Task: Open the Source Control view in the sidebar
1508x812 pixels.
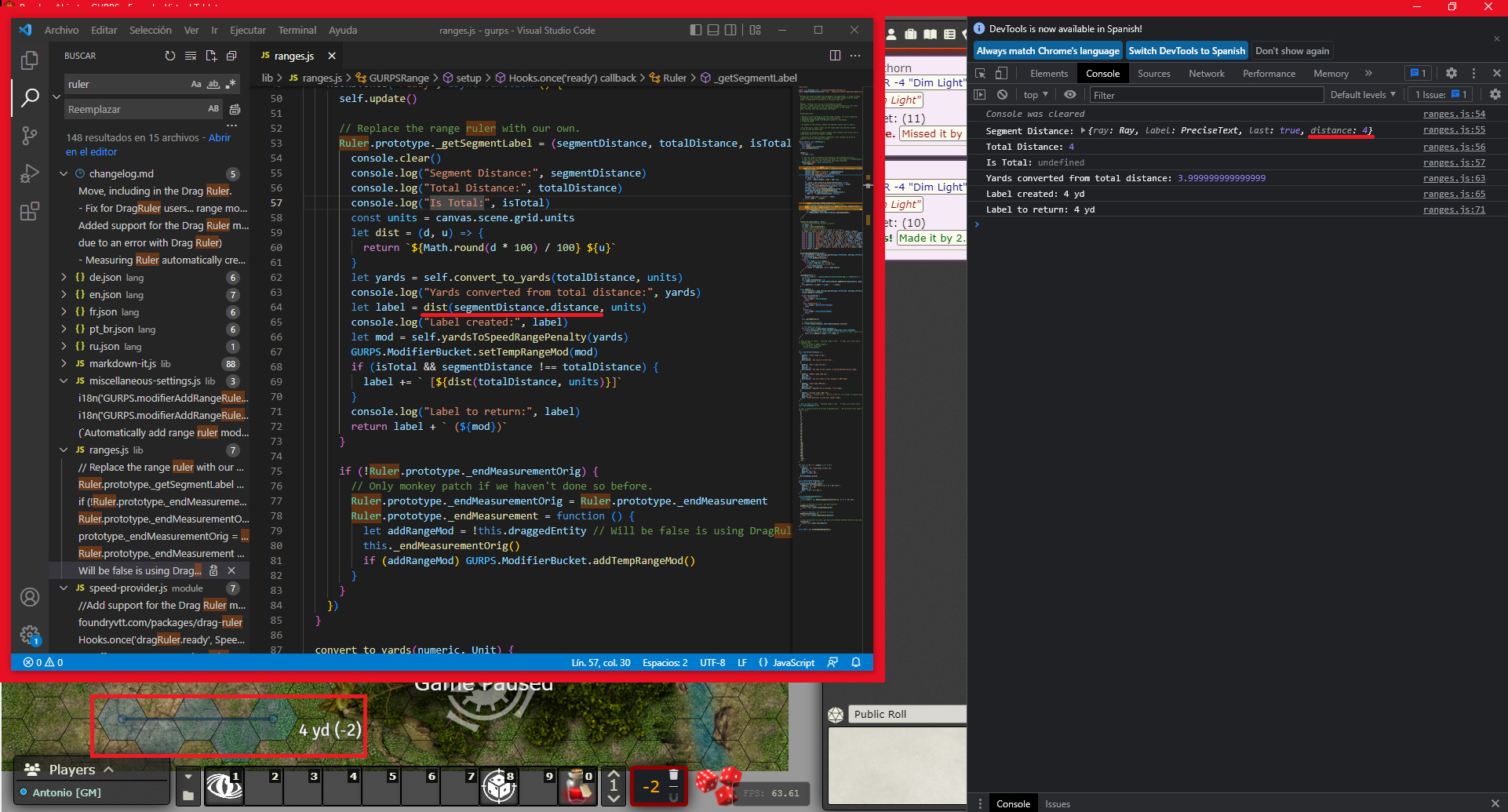Action: 30,136
